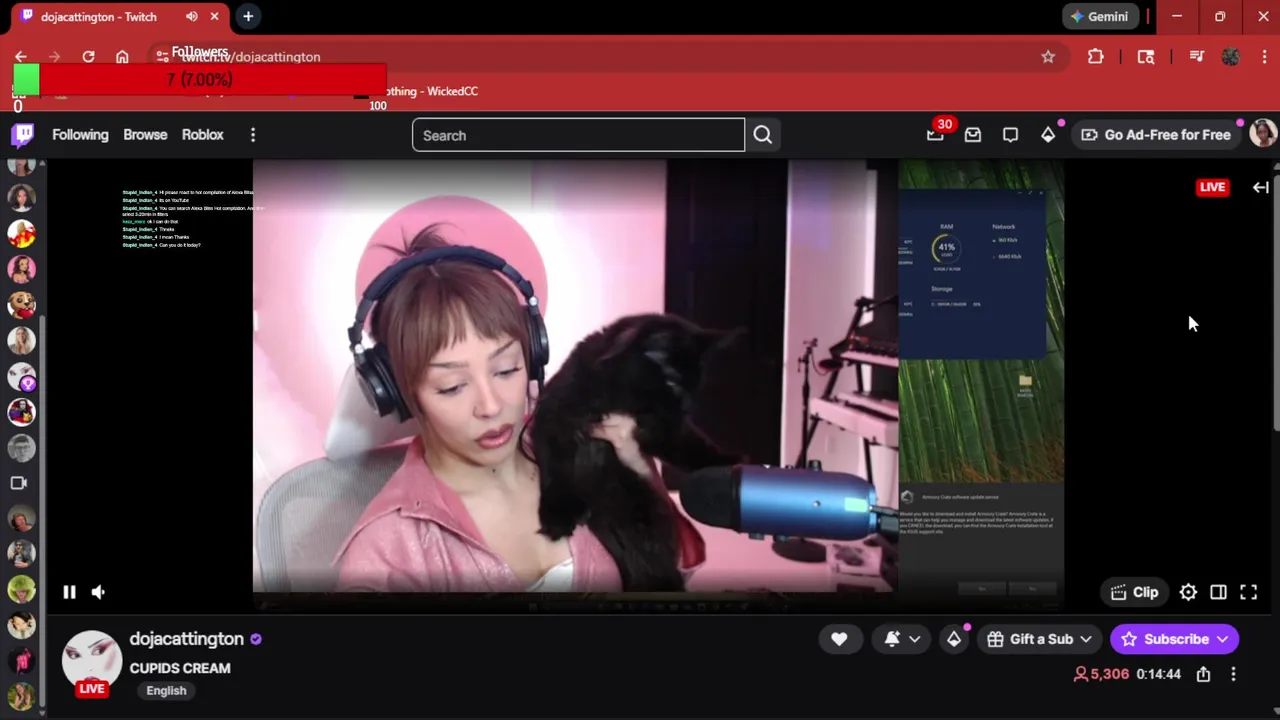Bookmark this page with star icon
Screen dimensions: 1280x720
tap(1048, 57)
